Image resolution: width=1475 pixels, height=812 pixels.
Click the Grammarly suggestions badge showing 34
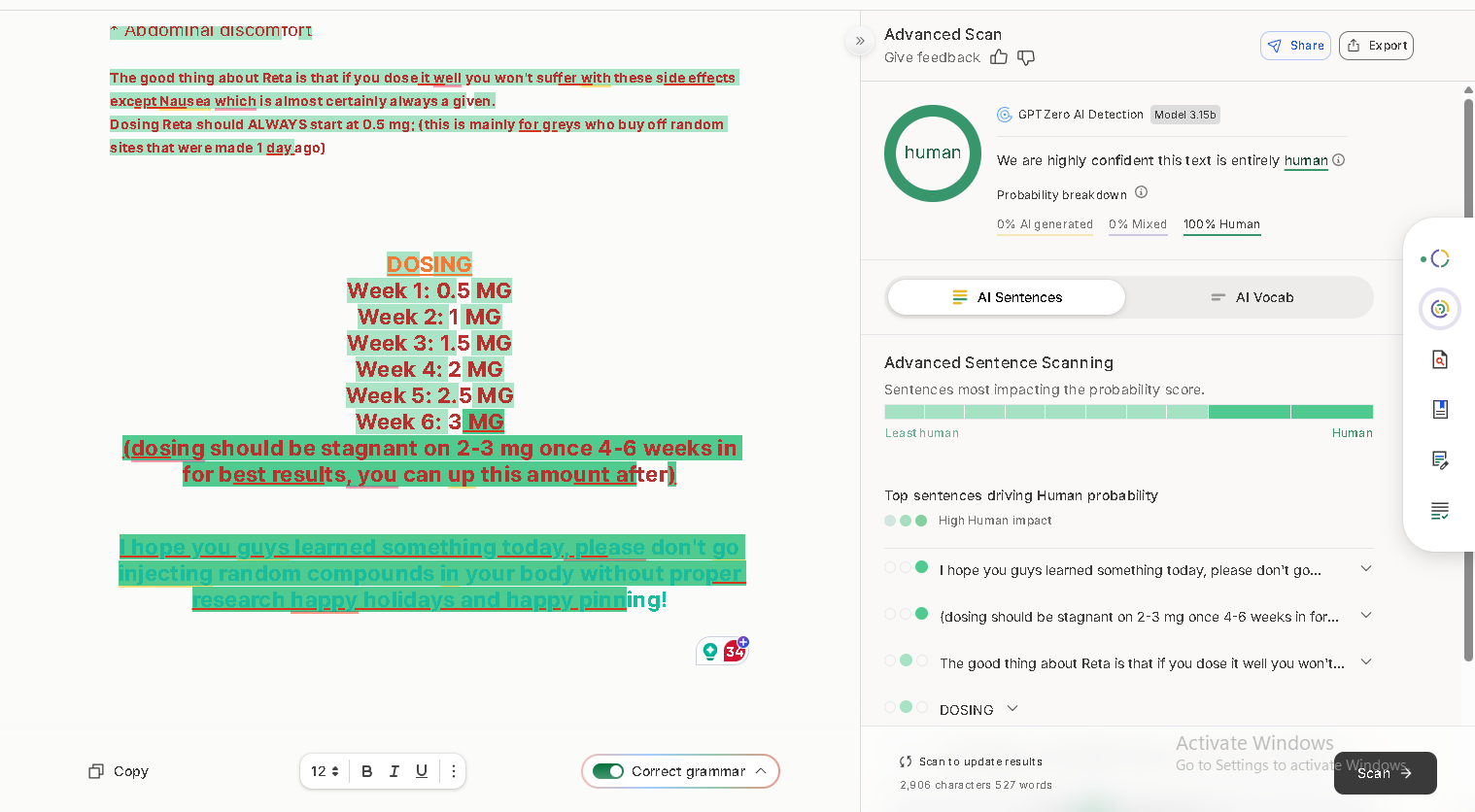coord(735,651)
